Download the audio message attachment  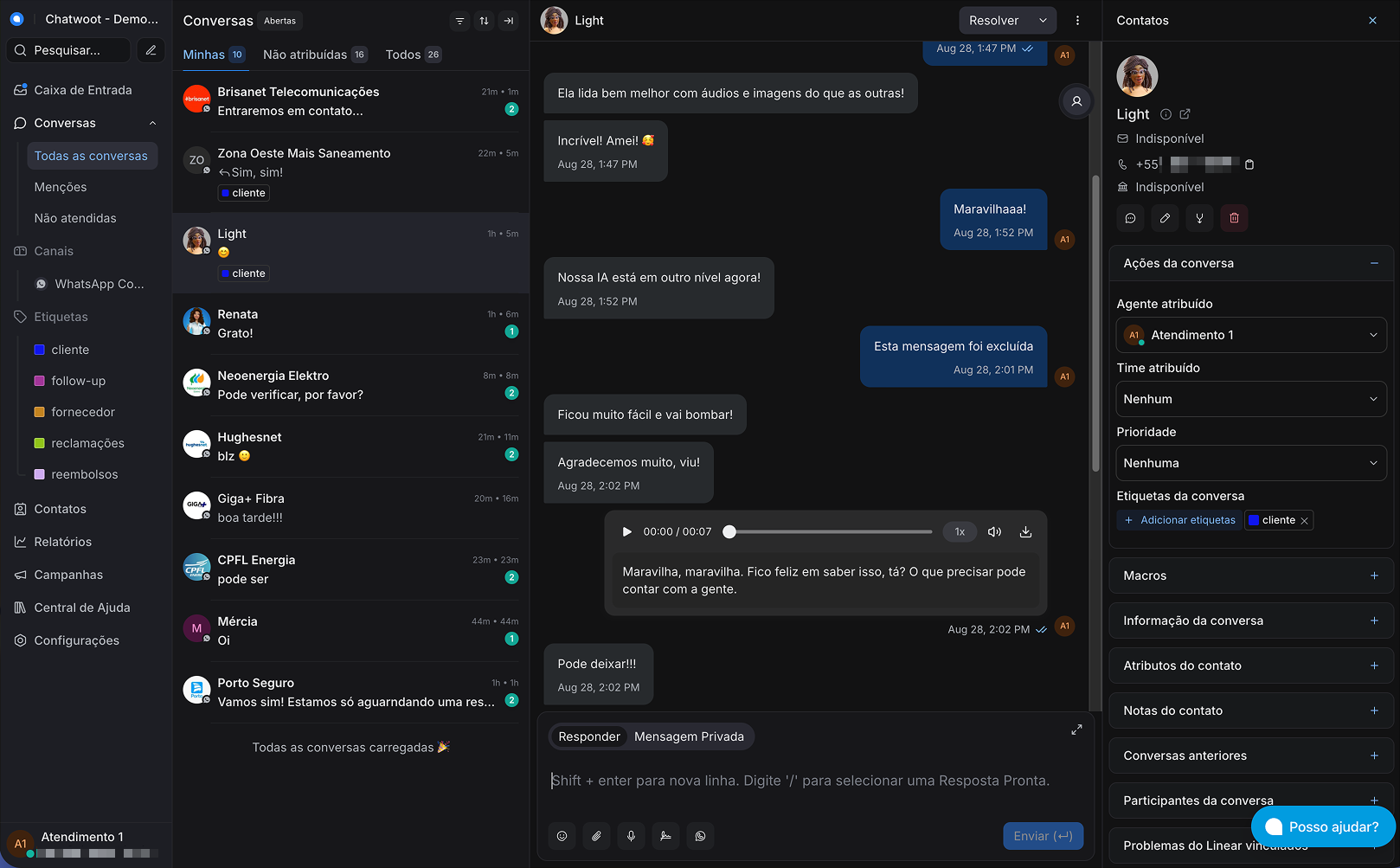click(x=1025, y=532)
